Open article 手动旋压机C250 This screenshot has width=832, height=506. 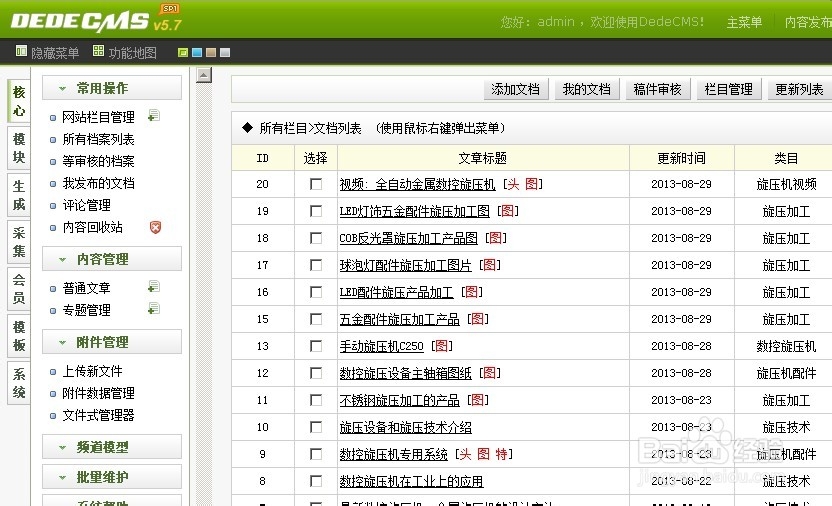(x=382, y=346)
